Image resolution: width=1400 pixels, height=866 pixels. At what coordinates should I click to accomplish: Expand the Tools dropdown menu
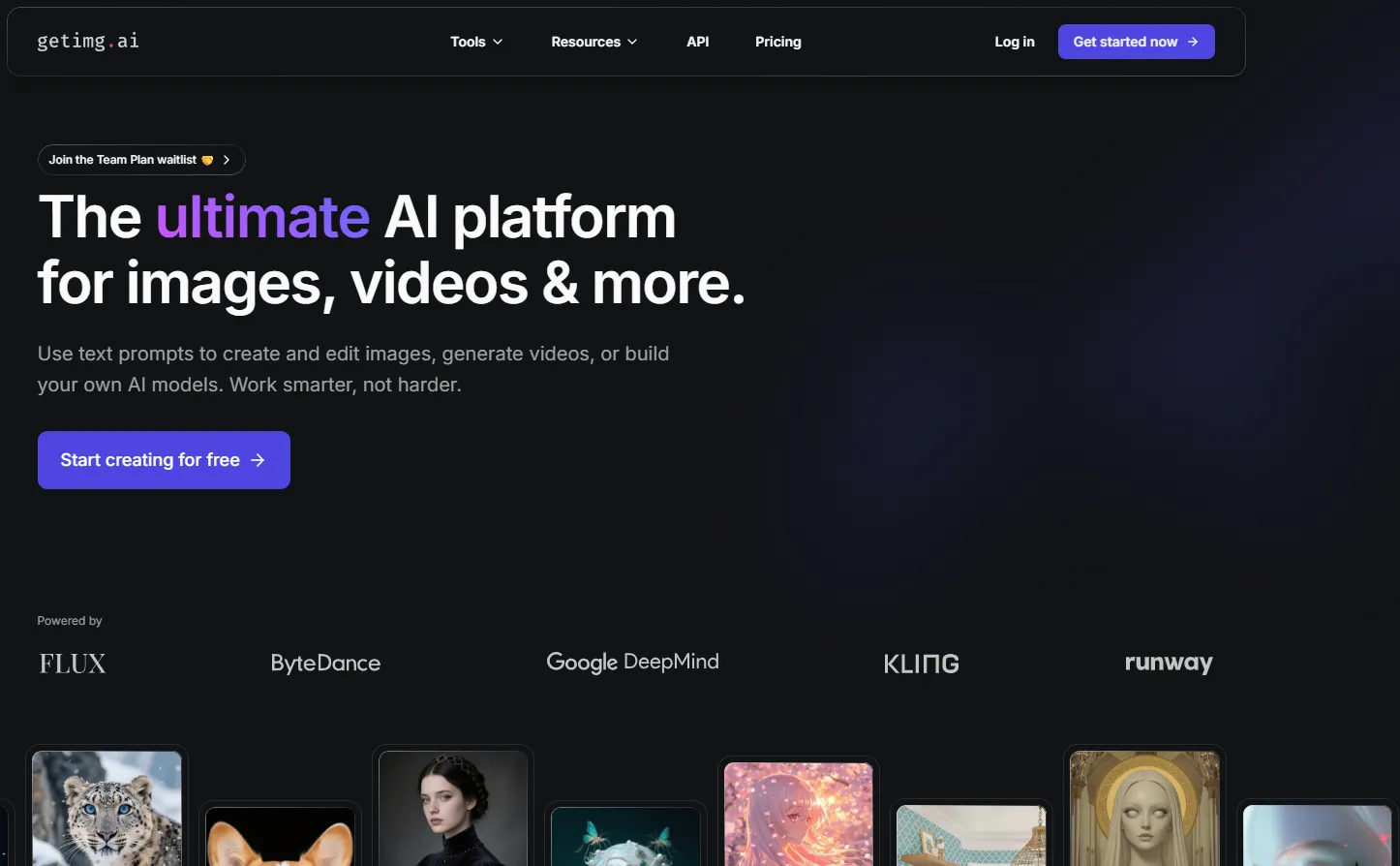point(476,42)
